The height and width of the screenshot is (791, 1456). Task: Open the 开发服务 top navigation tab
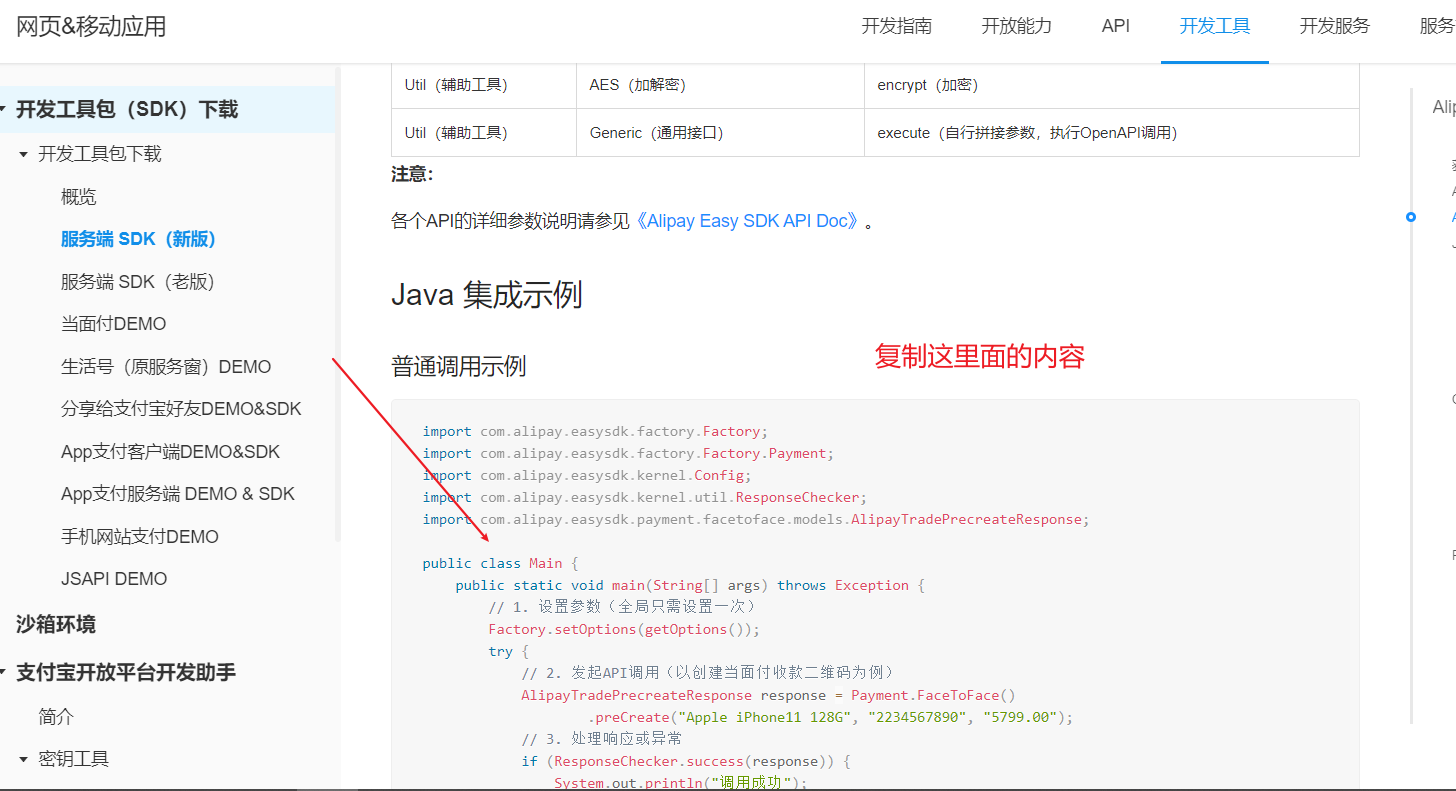click(1335, 26)
